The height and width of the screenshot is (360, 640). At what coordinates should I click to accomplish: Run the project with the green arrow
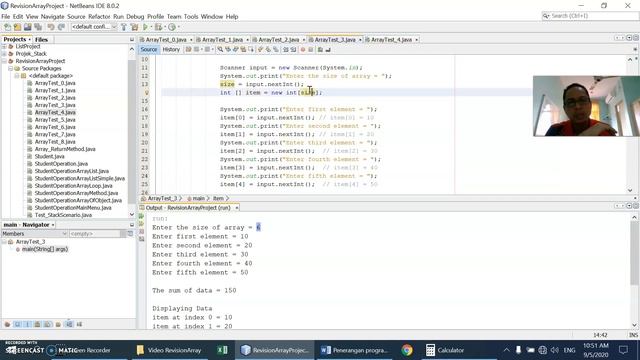[145, 27]
